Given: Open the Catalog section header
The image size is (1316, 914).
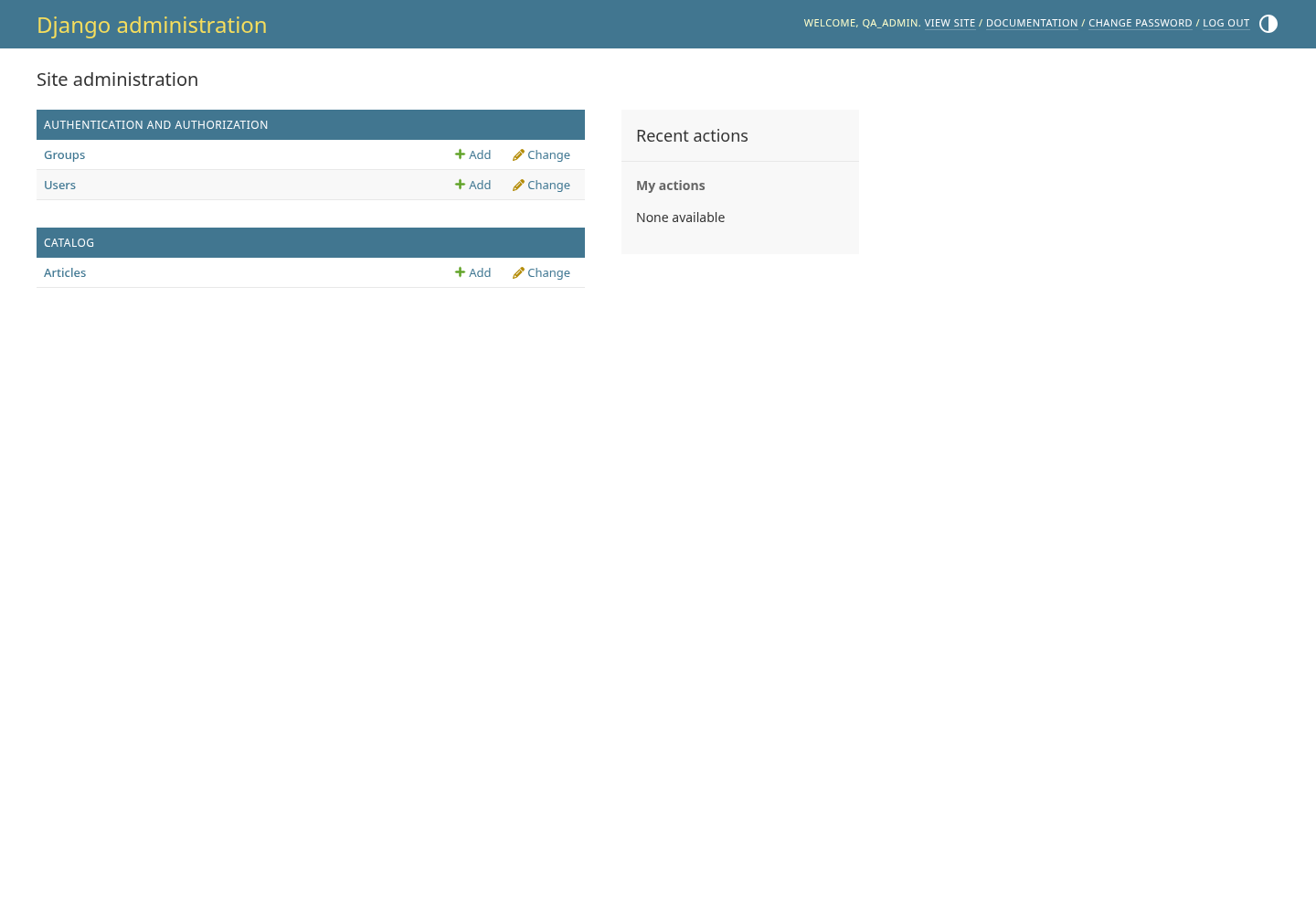Looking at the screenshot, I should pyautogui.click(x=69, y=242).
